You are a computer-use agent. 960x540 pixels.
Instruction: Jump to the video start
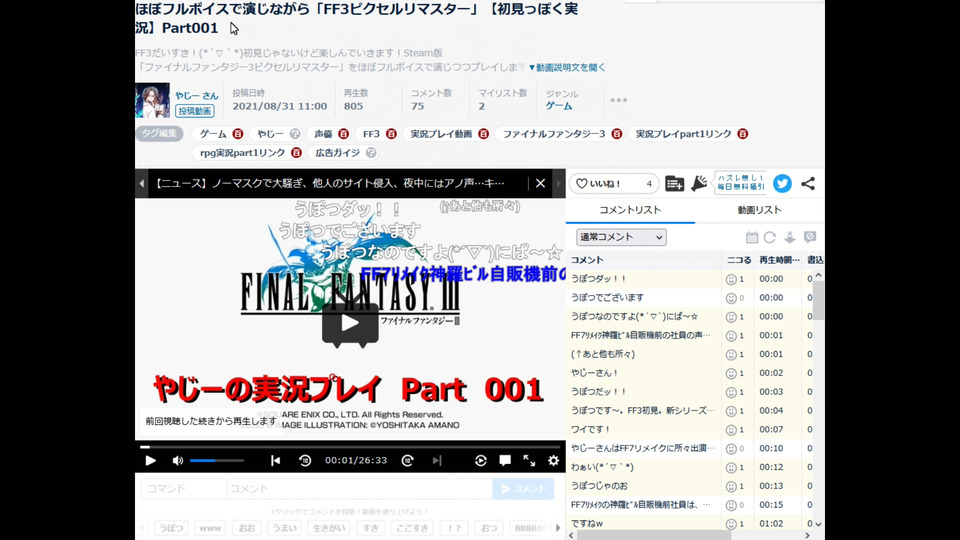pyautogui.click(x=276, y=460)
